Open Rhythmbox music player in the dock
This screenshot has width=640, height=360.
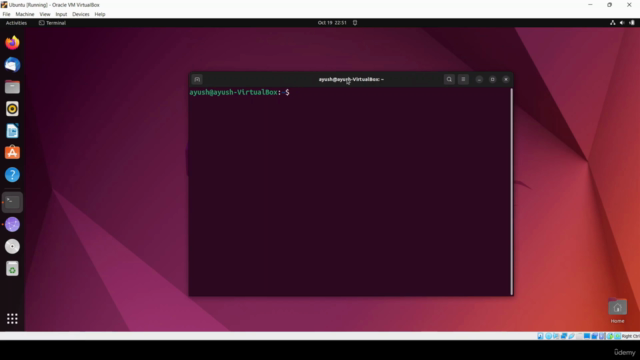pos(12,109)
